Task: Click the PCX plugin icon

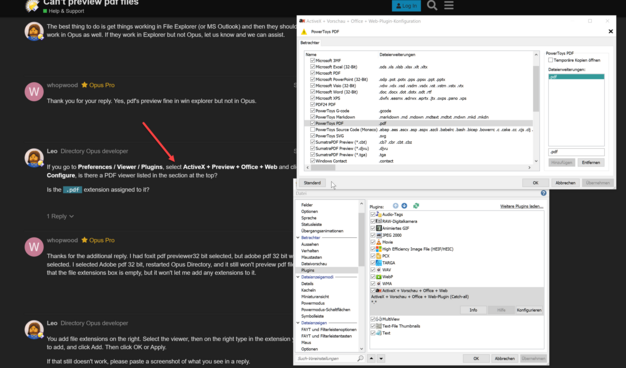Action: [x=379, y=256]
